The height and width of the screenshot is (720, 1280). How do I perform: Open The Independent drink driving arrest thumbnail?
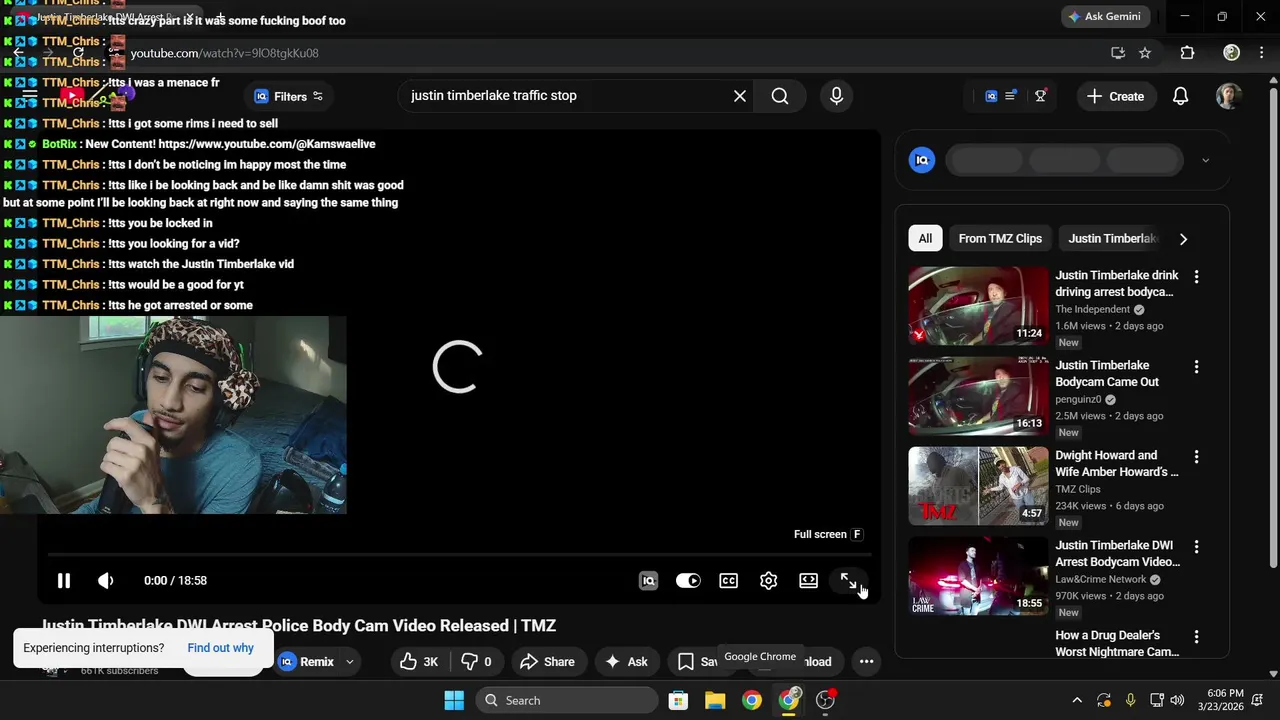(x=978, y=306)
